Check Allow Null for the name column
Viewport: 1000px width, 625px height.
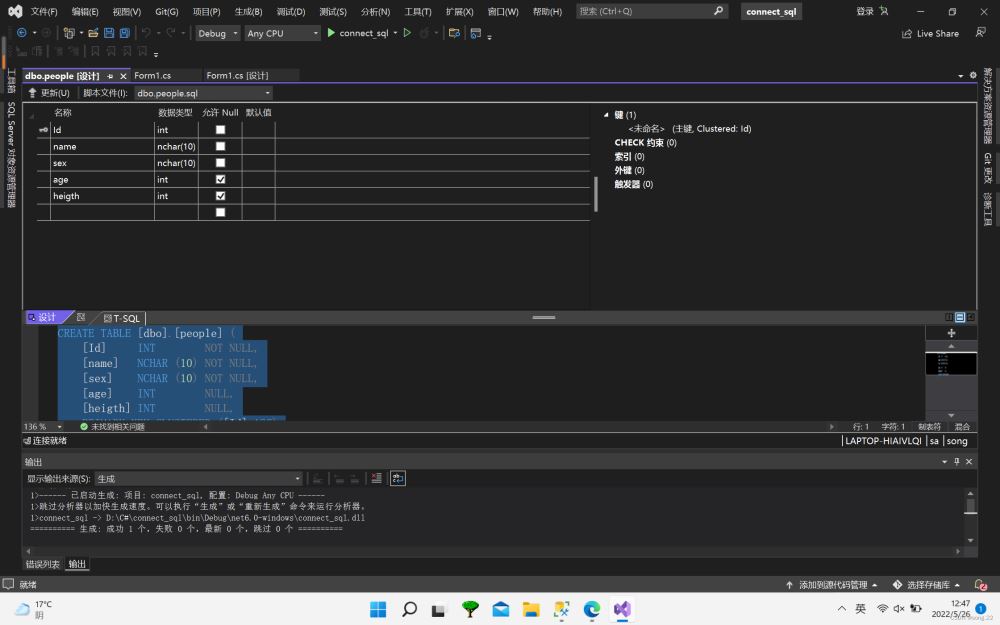tap(220, 147)
